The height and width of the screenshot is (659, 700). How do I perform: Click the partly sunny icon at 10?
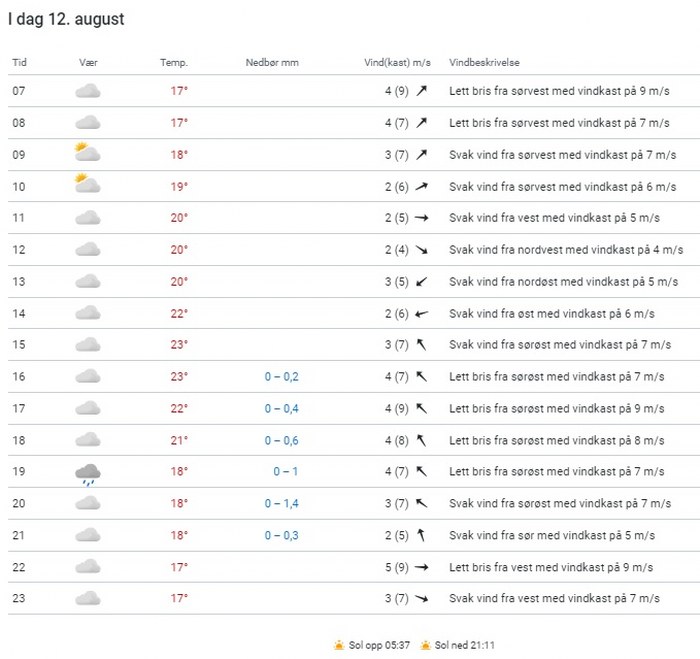(x=88, y=185)
